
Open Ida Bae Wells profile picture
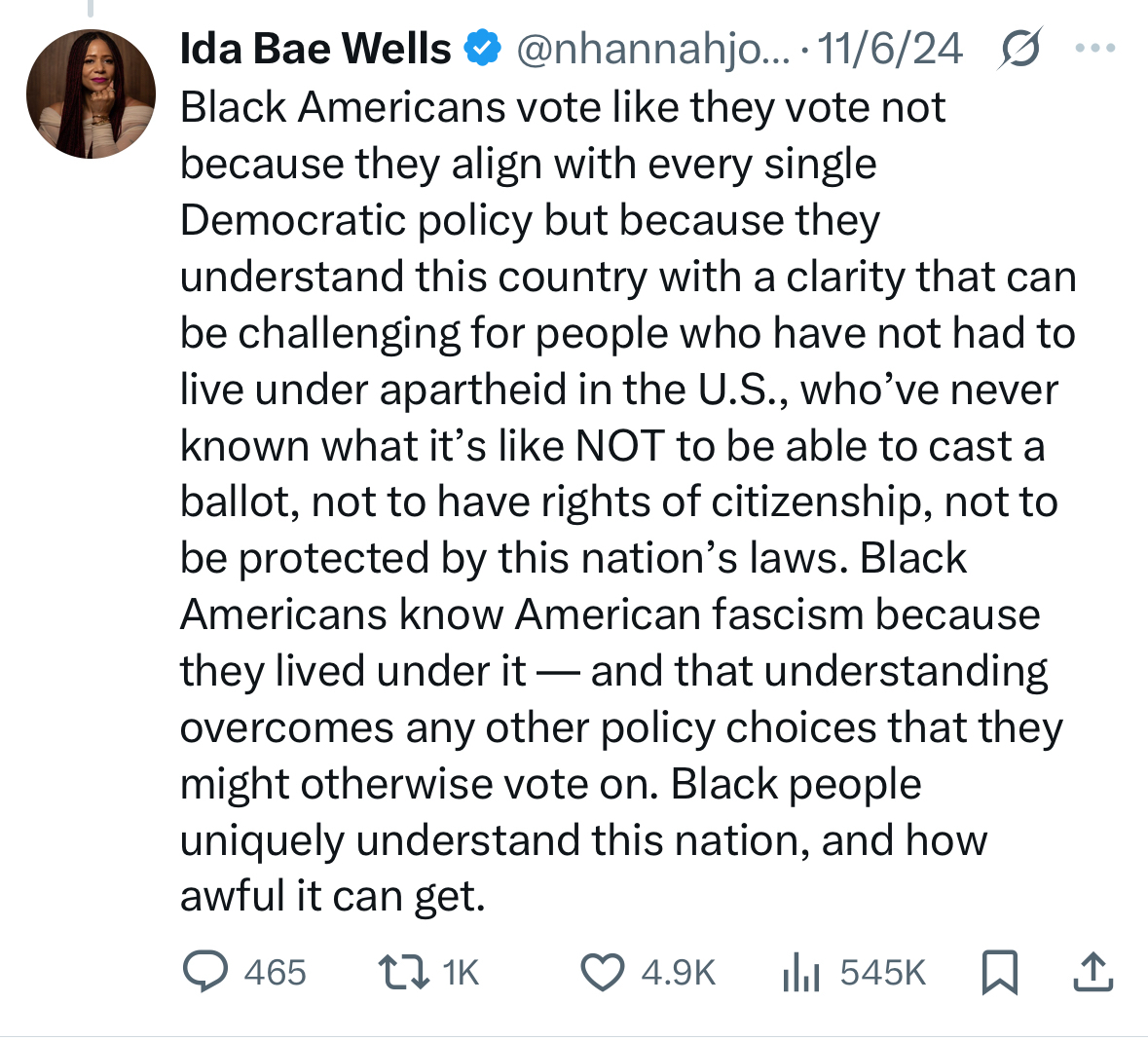[x=91, y=93]
